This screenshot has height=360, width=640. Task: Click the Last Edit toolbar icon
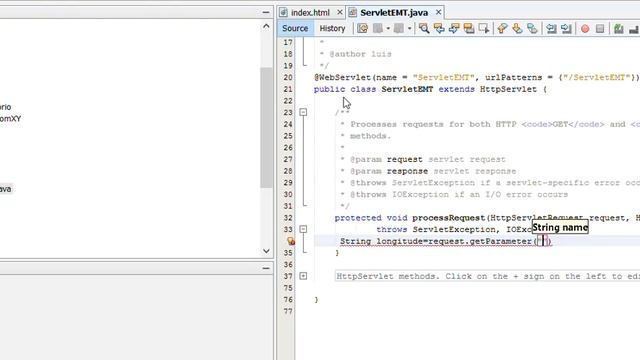[x=362, y=28]
